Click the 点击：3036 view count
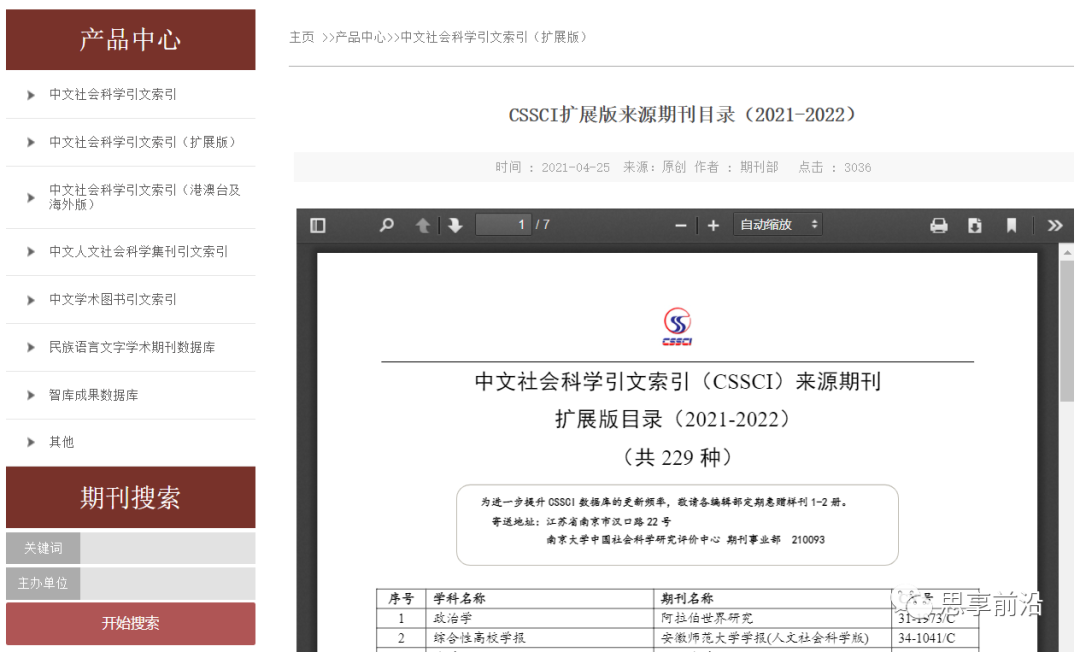The width and height of the screenshot is (1080, 652). coord(835,167)
